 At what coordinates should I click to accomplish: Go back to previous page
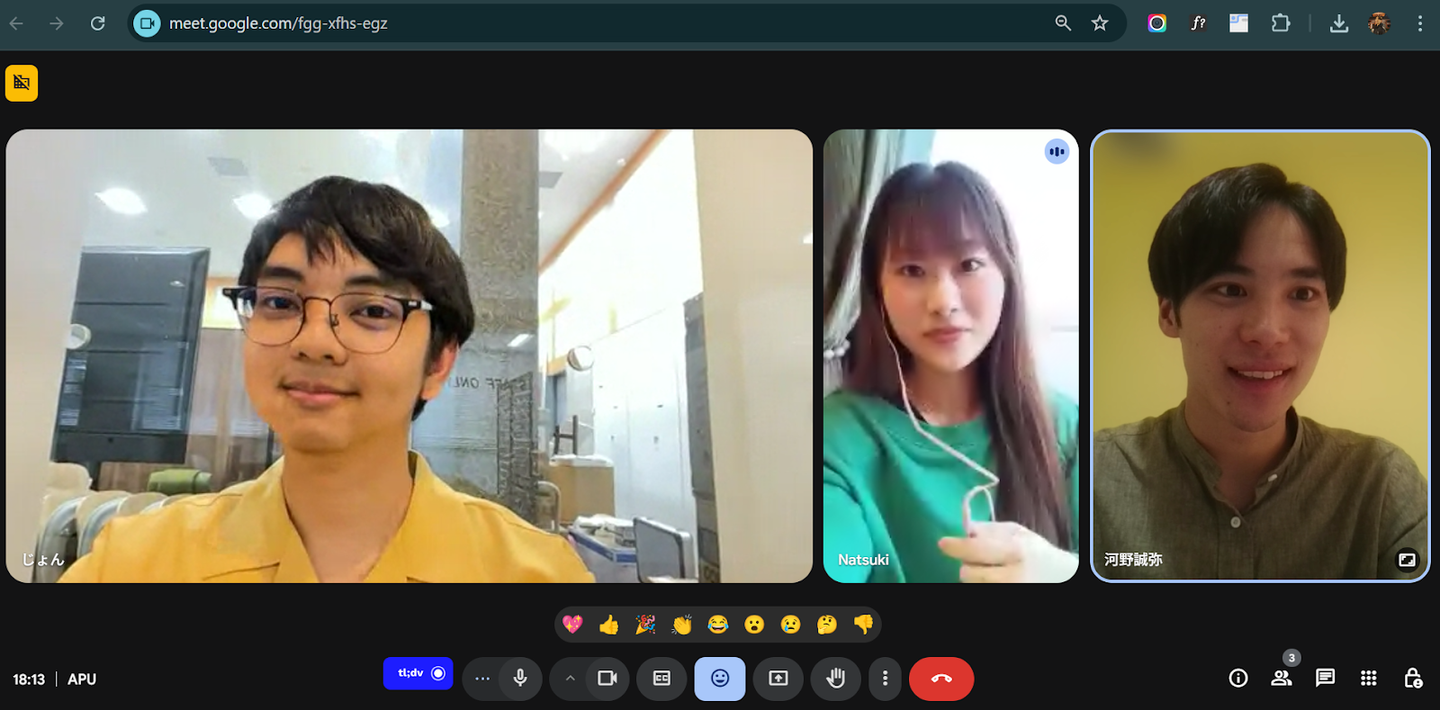[16, 23]
